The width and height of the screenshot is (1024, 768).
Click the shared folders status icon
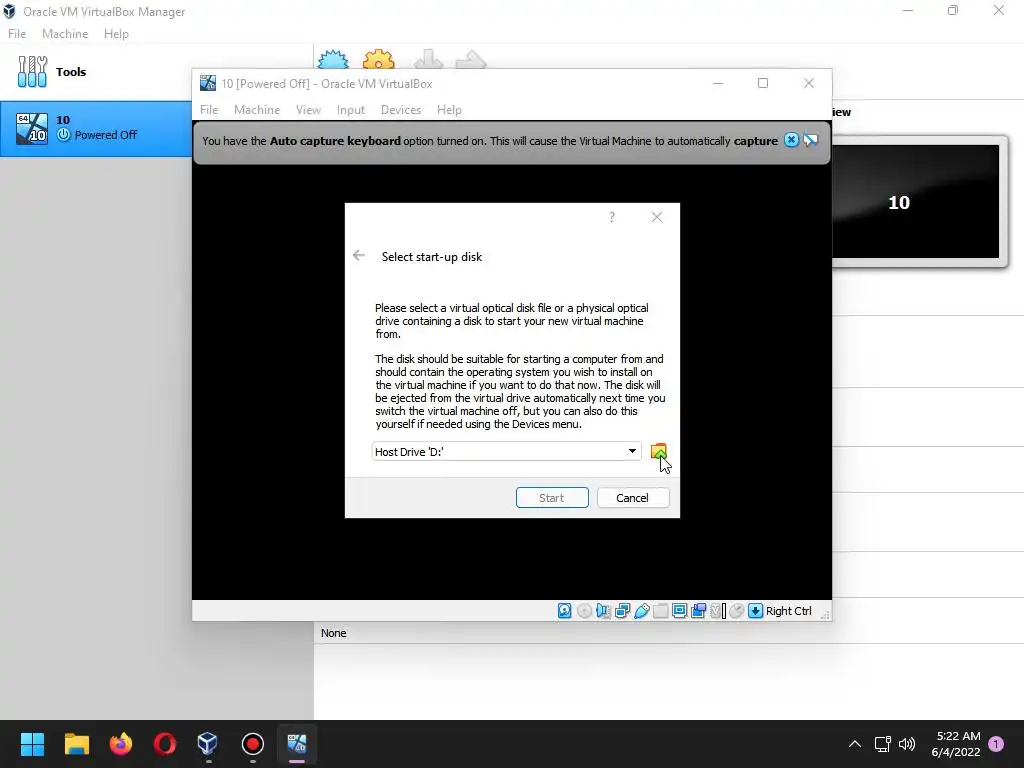click(660, 611)
